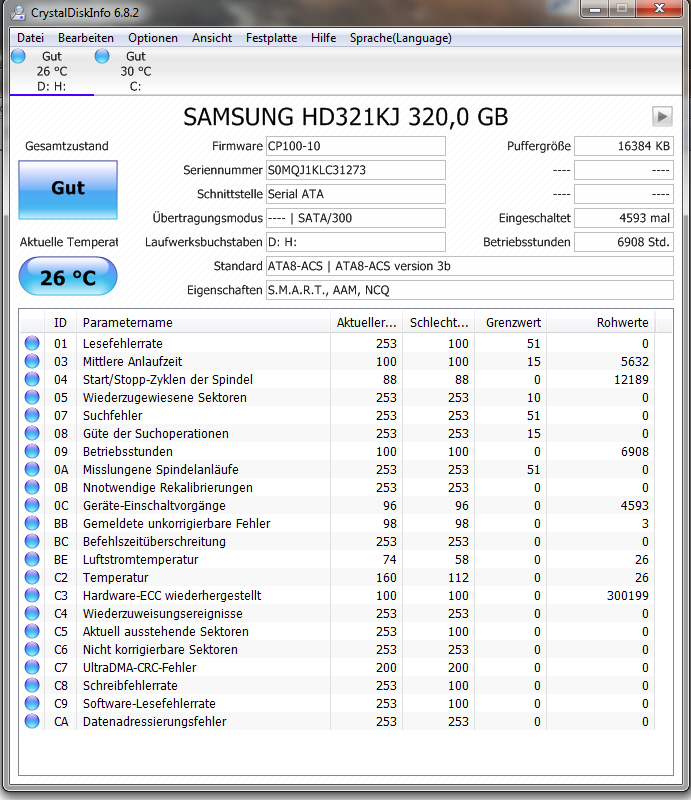Image resolution: width=691 pixels, height=800 pixels.
Task: Click status orb of Misslungene Spindelanläufe row
Action: tap(32, 469)
